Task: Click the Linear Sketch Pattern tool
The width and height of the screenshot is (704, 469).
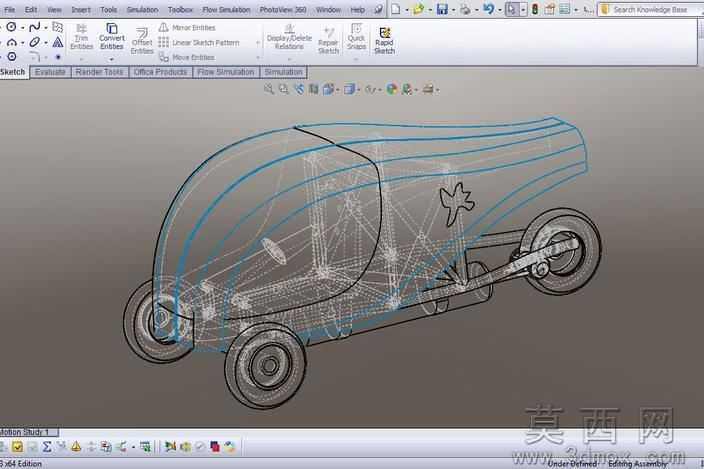Action: pos(199,43)
